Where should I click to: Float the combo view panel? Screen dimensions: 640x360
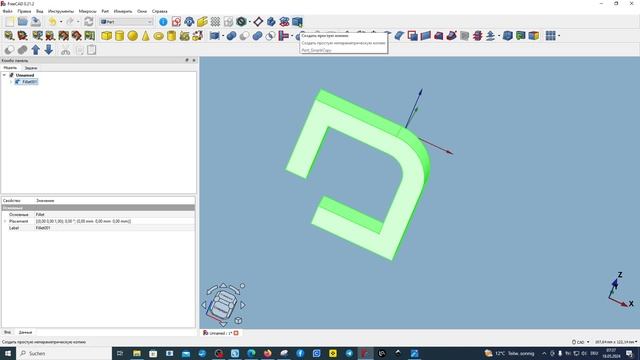187,60
